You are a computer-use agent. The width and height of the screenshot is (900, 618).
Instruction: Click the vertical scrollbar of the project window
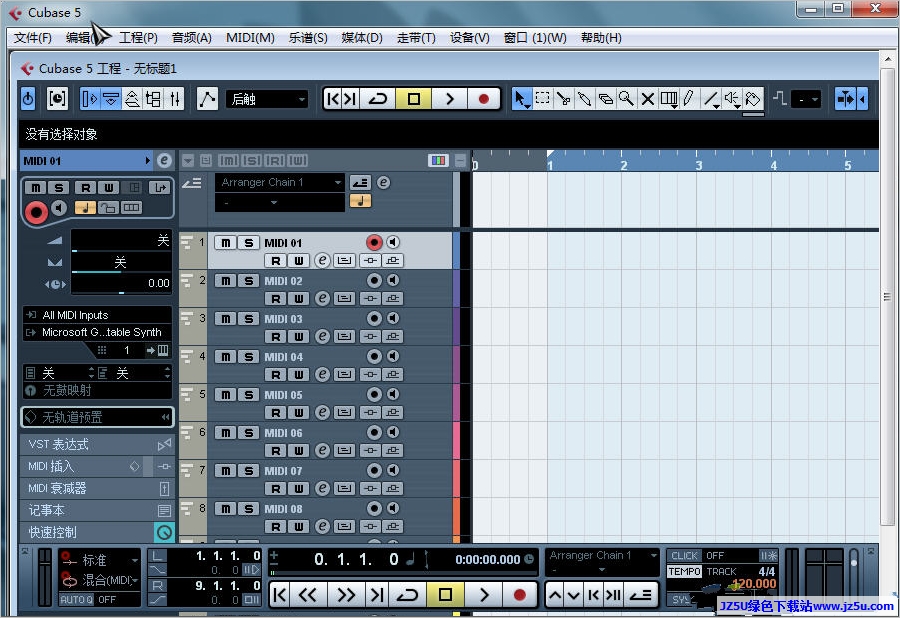tap(887, 296)
